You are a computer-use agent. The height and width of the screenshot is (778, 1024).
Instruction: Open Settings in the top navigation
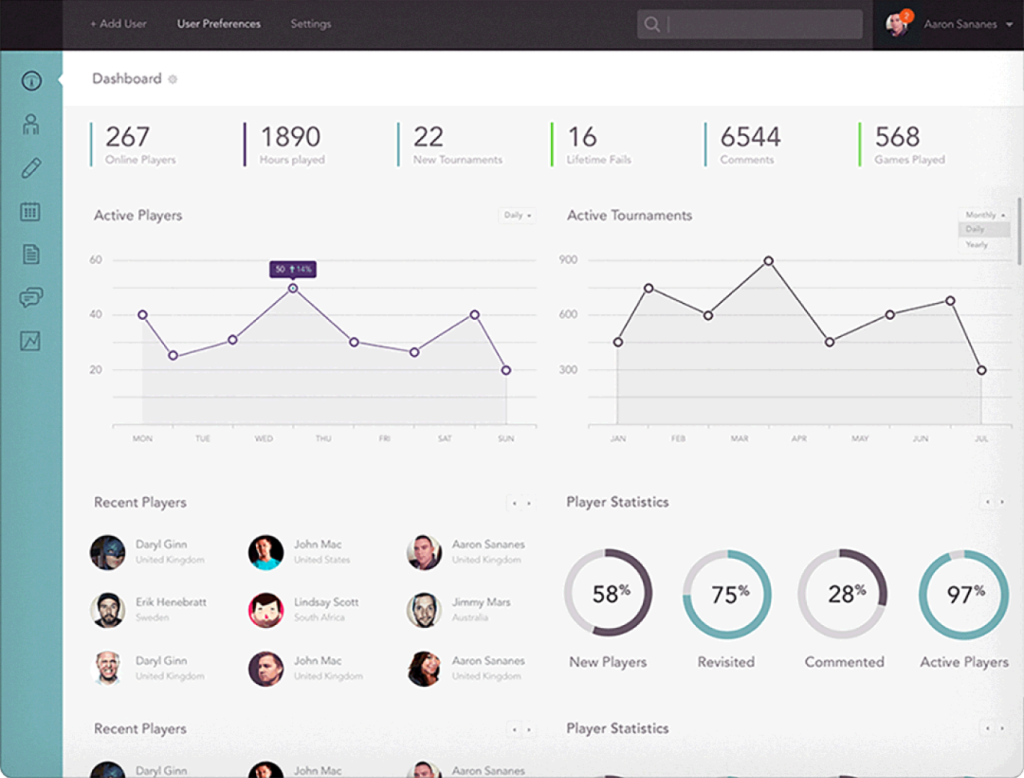tap(310, 24)
